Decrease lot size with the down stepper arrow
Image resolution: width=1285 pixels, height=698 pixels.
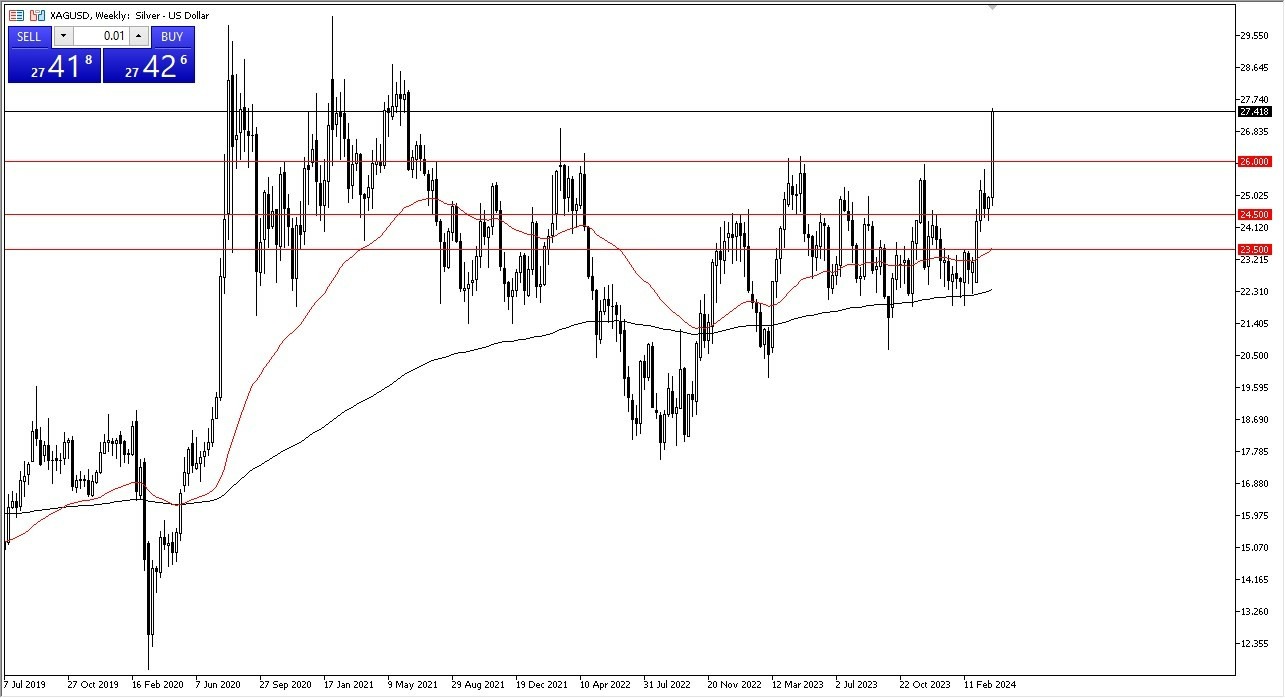(x=63, y=36)
